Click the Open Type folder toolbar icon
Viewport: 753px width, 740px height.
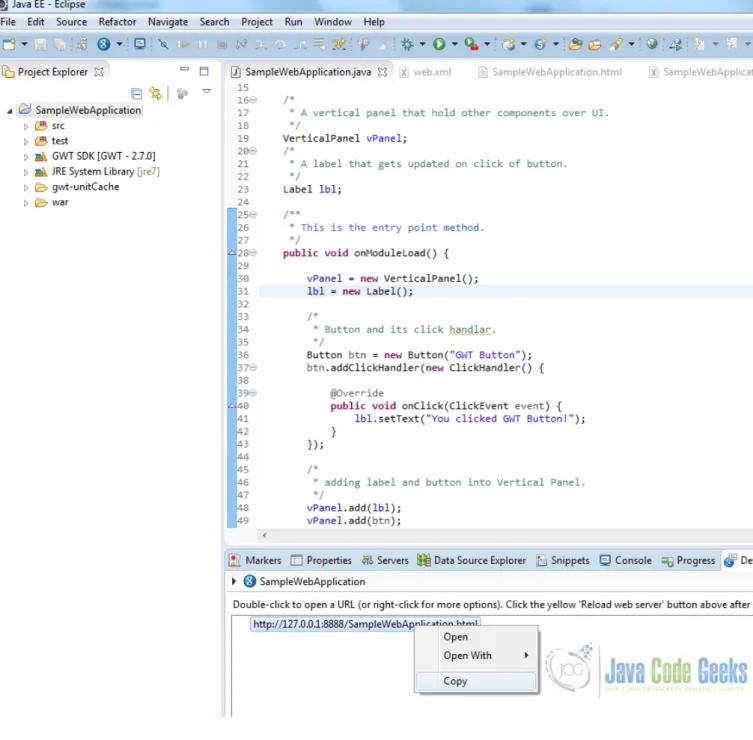pos(575,45)
